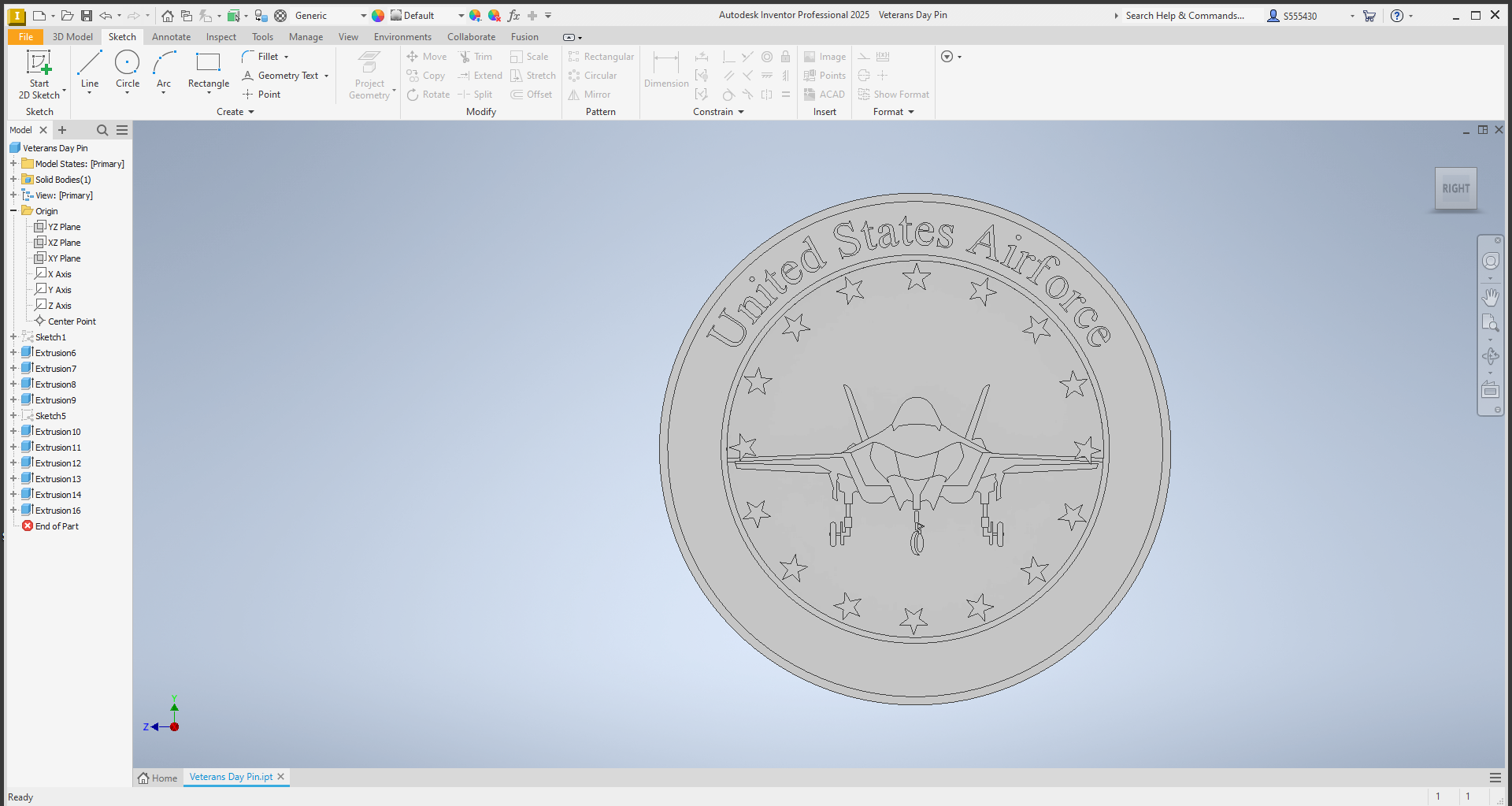1512x806 pixels.
Task: Add Geometry Text to sketch
Action: [x=284, y=76]
